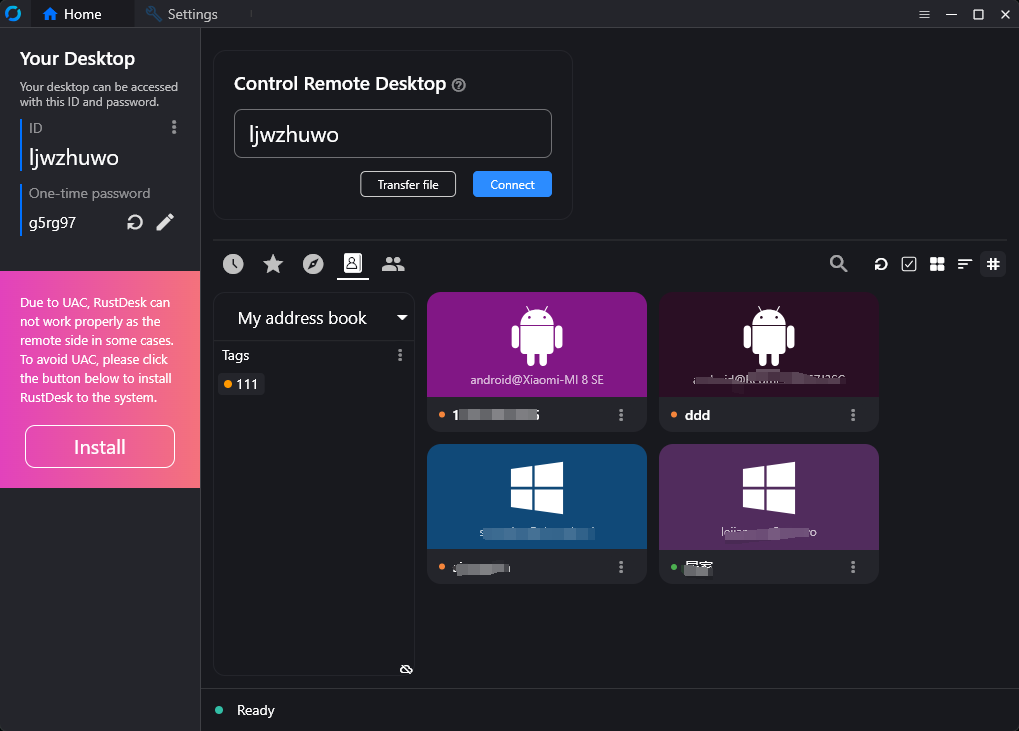The width and height of the screenshot is (1019, 731).
Task: Expand the My address book dropdown
Action: click(x=402, y=318)
